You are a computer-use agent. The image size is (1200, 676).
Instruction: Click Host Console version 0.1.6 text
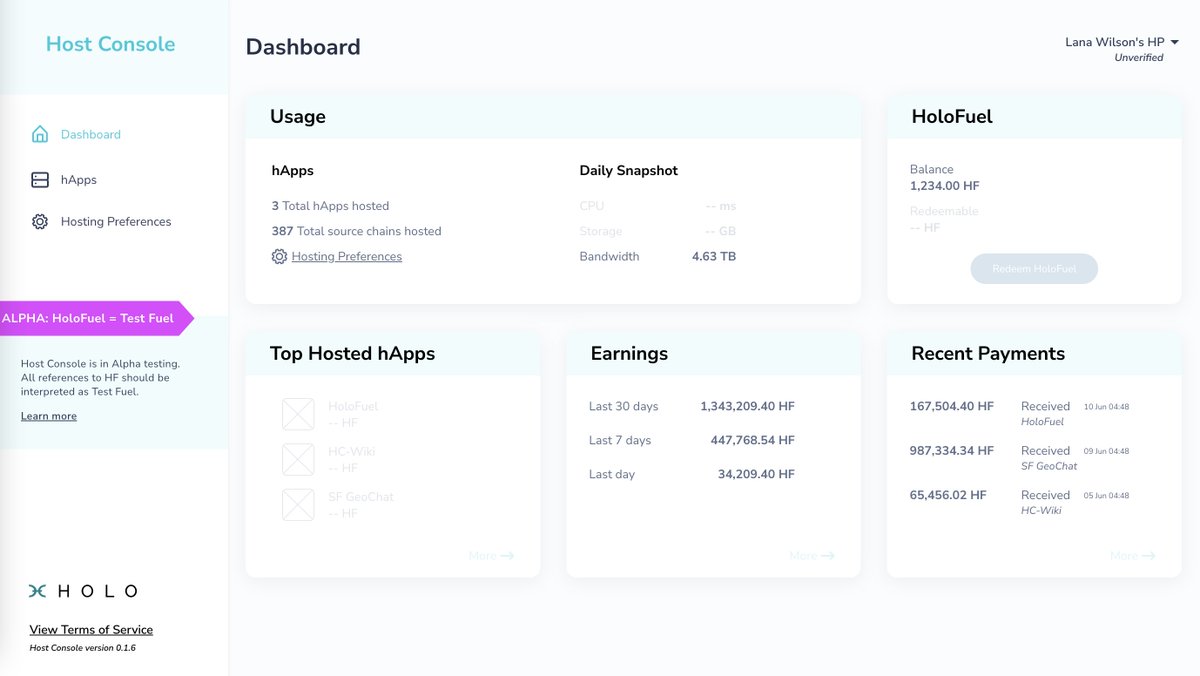(x=82, y=648)
